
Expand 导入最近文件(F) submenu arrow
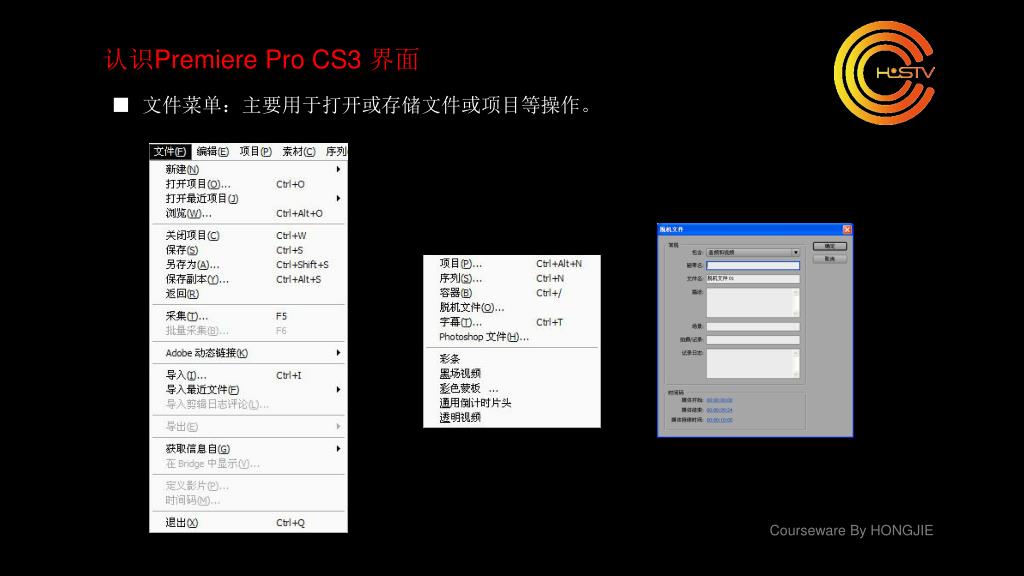click(x=338, y=390)
